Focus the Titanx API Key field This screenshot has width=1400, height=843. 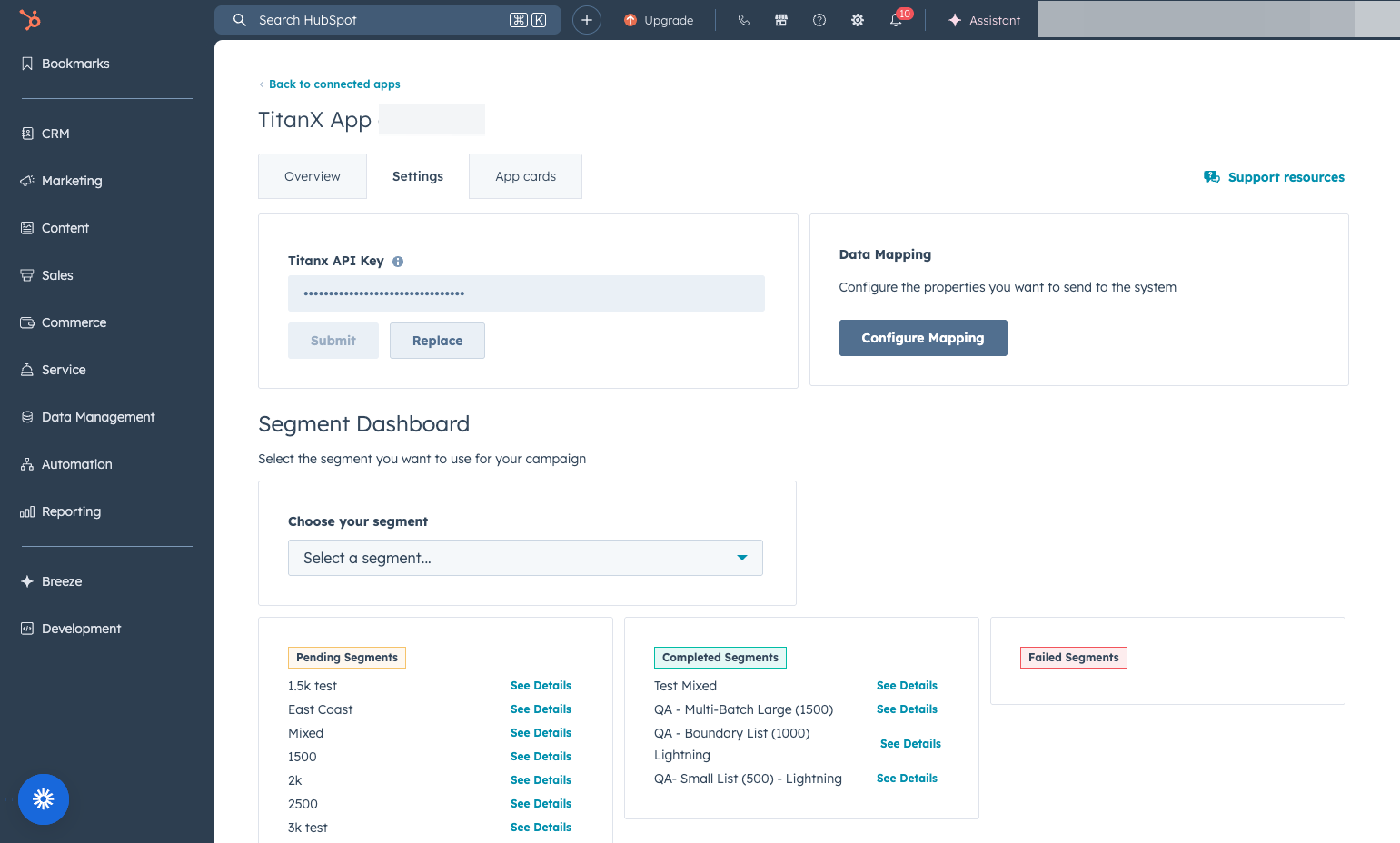pyautogui.click(x=526, y=293)
